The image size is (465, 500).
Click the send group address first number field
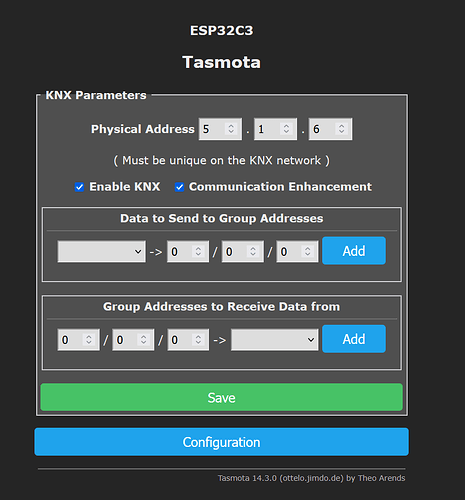188,251
